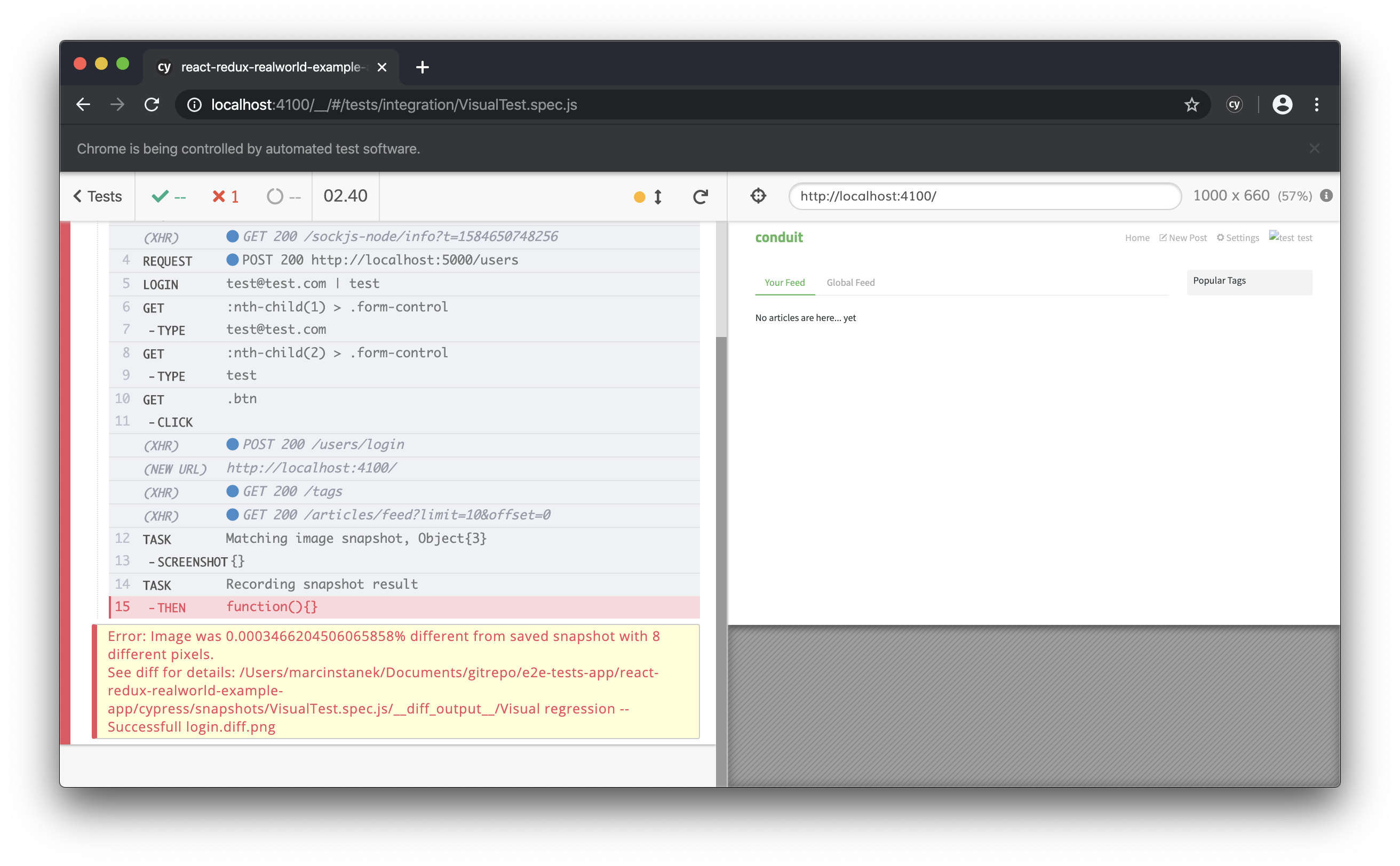Click the site information icon
The height and width of the screenshot is (866, 1400).
194,105
